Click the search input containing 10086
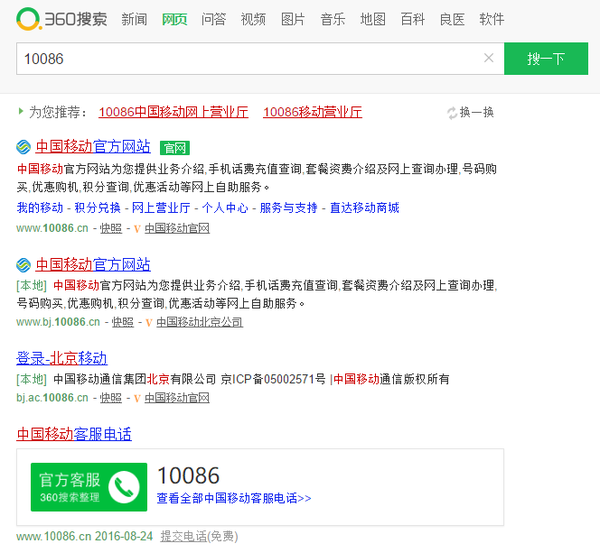The width and height of the screenshot is (600, 553). click(x=260, y=59)
